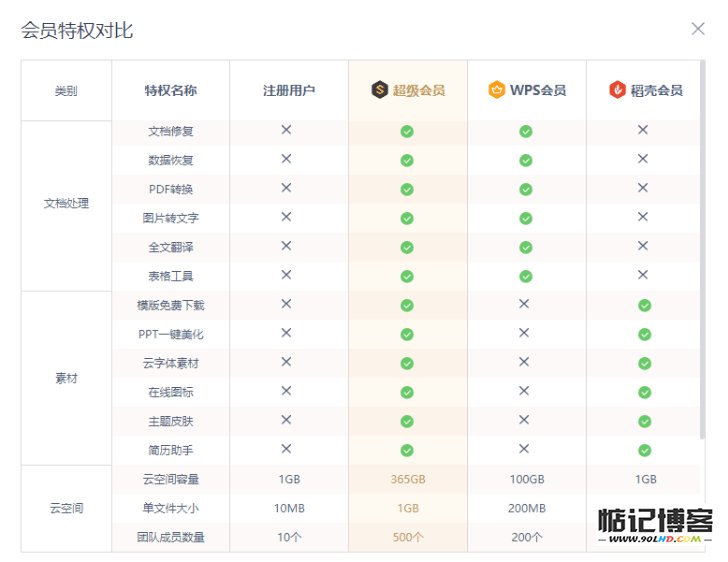Image resolution: width=728 pixels, height=562 pixels.
Task: Click 稻壳会员 check mark for 简历助手
Action: point(645,450)
